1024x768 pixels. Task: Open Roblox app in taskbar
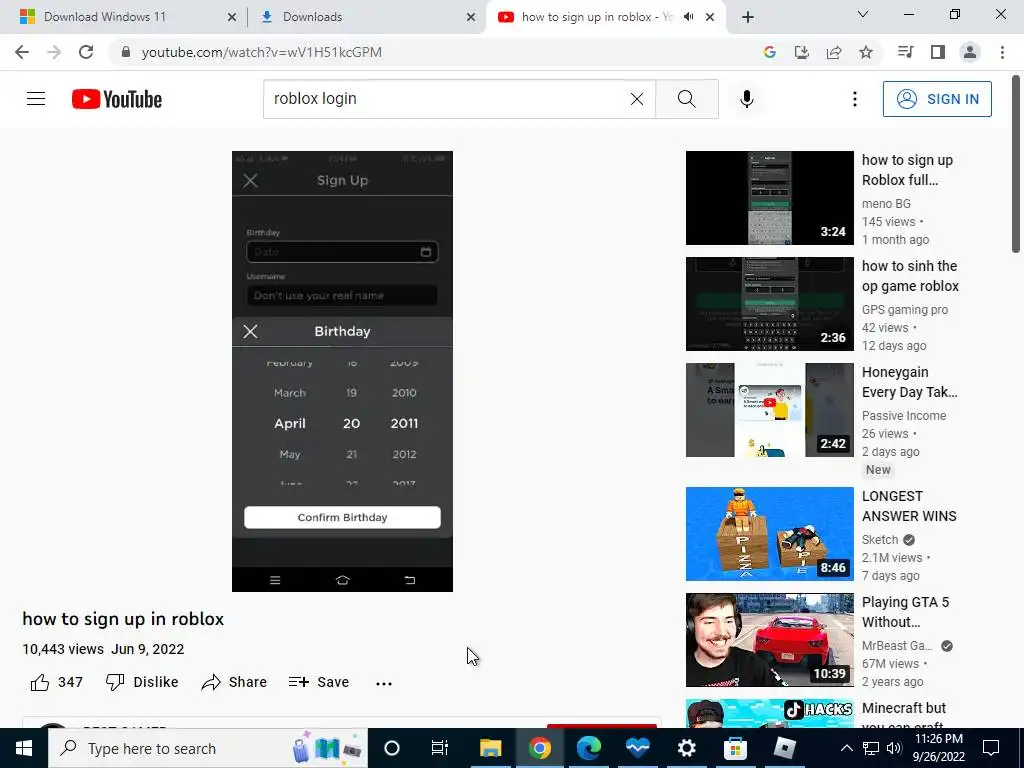[784, 748]
